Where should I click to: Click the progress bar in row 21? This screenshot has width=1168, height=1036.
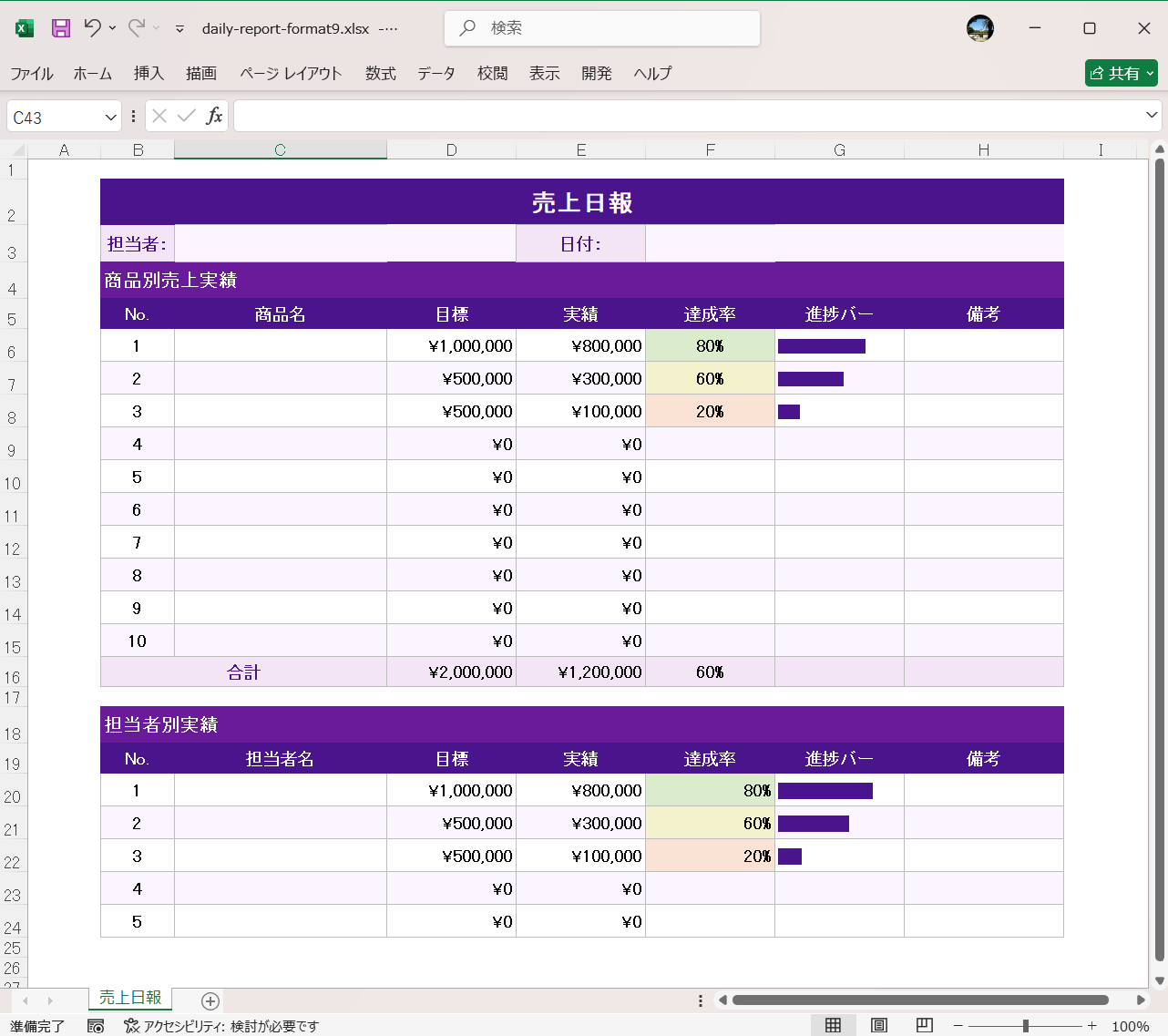[814, 824]
